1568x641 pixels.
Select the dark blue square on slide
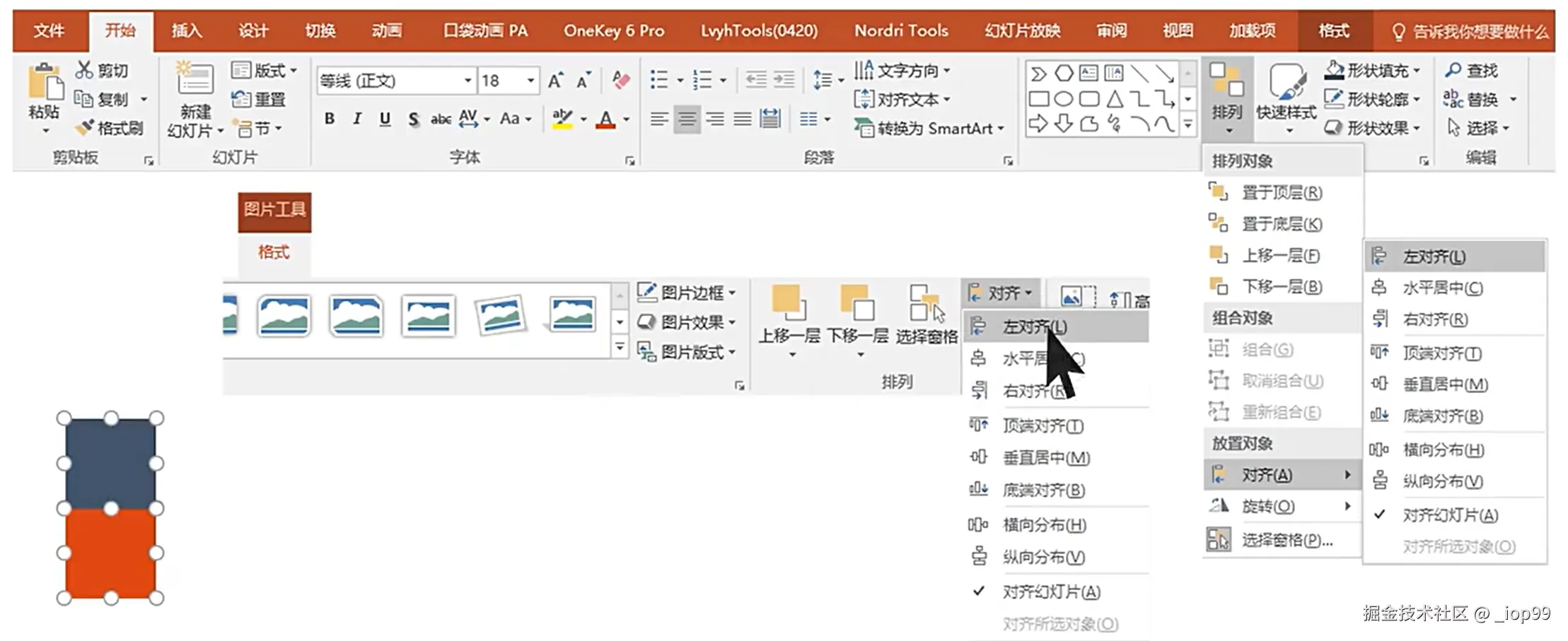[x=110, y=463]
